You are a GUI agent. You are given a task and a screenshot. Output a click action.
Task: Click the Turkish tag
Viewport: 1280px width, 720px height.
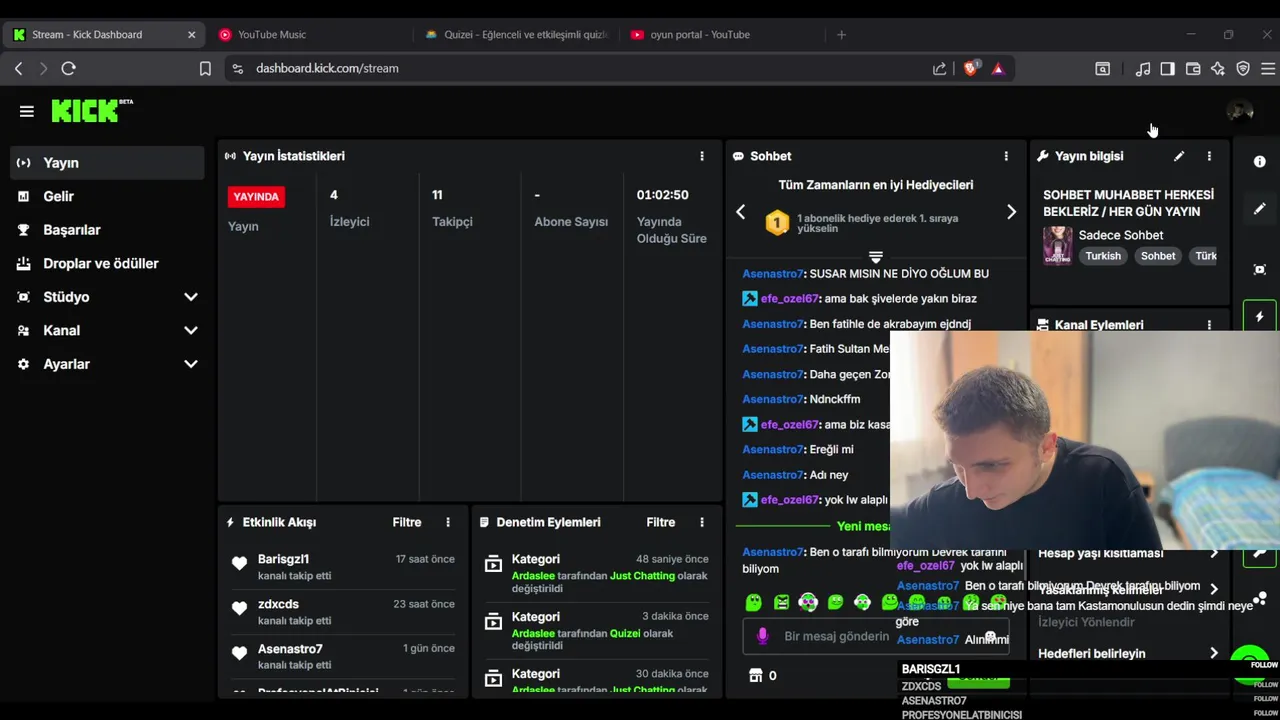pos(1103,256)
